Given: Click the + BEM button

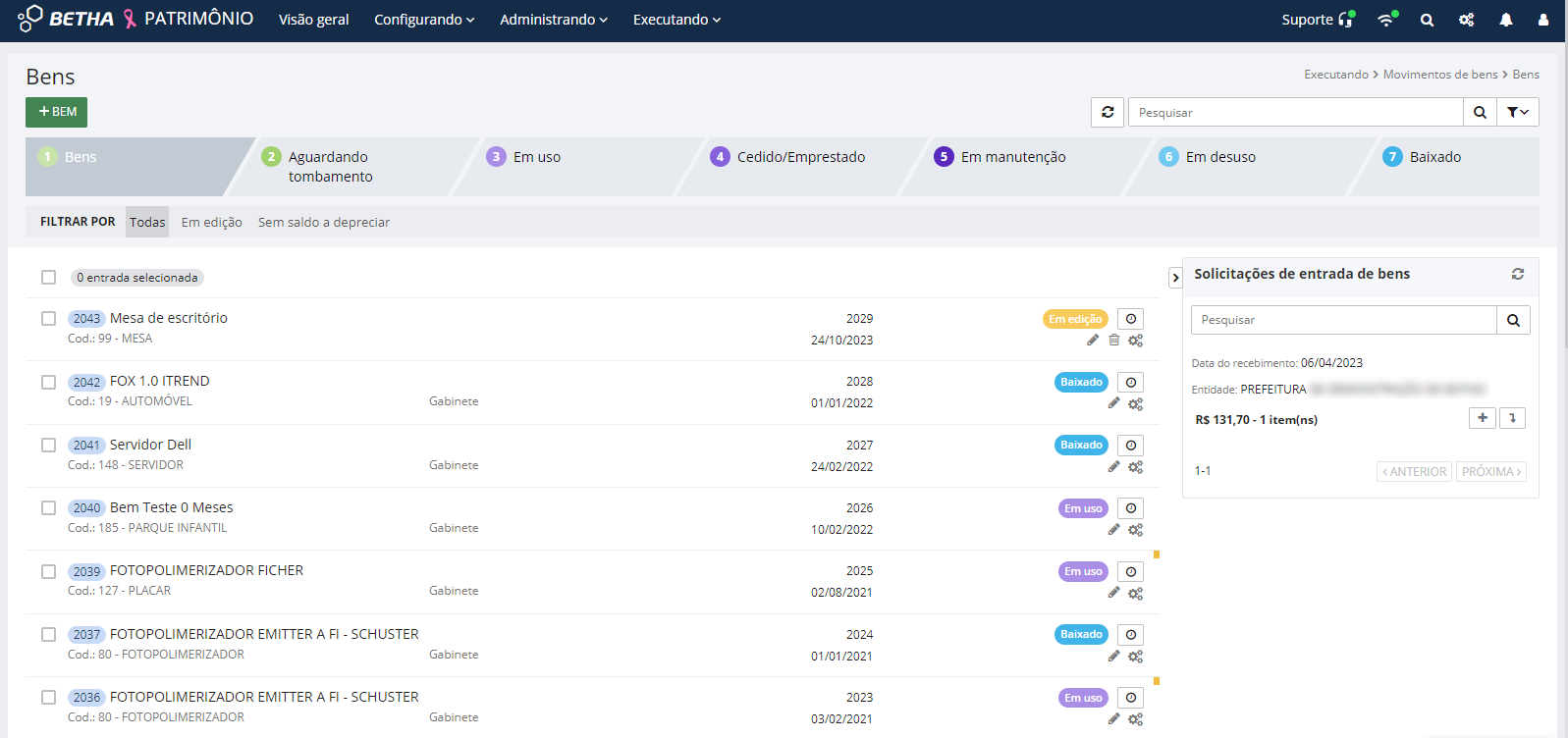Looking at the screenshot, I should point(56,112).
